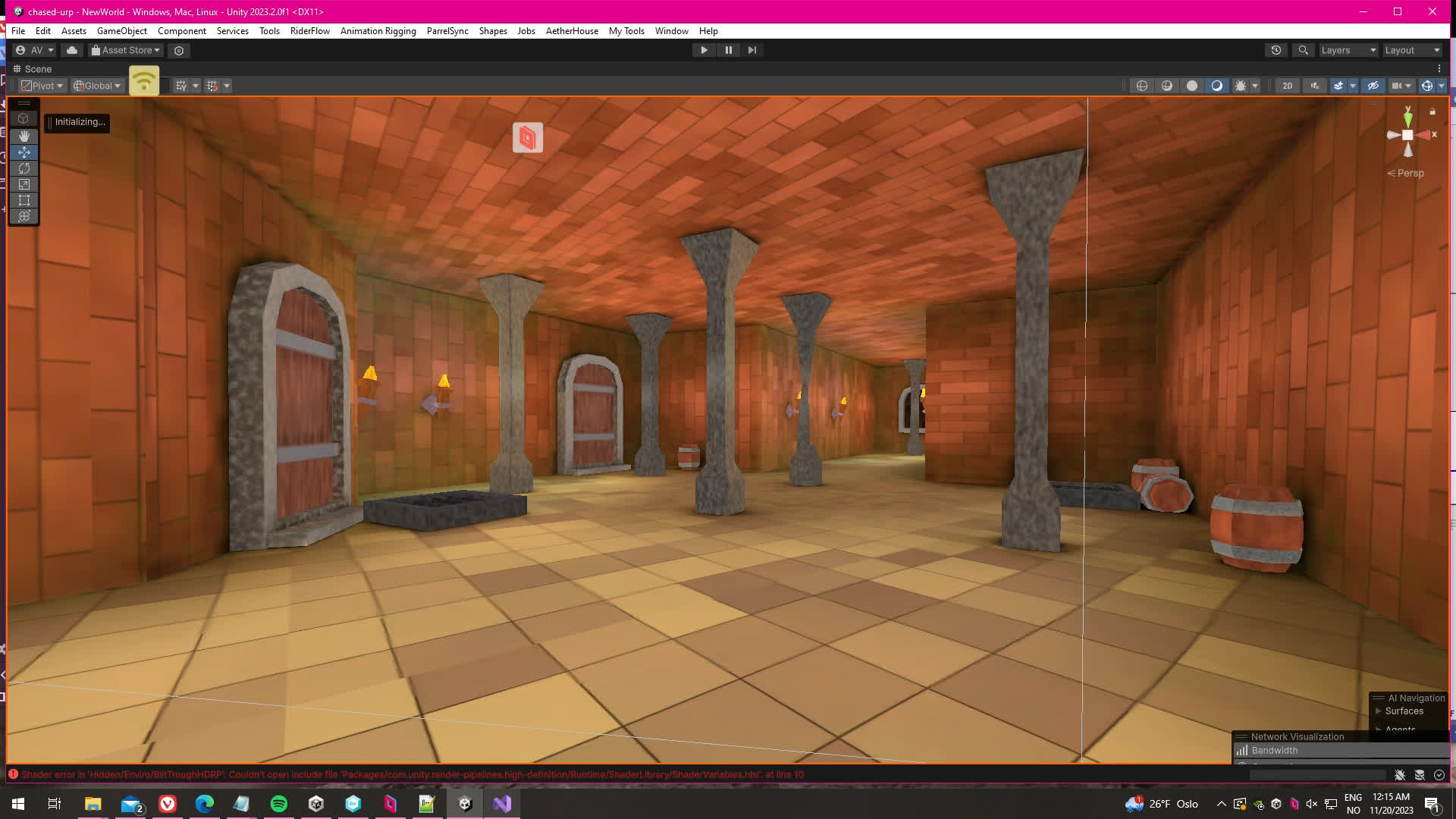Viewport: 1456px width, 819px height.
Task: Select the Scale tool
Action: 24,184
